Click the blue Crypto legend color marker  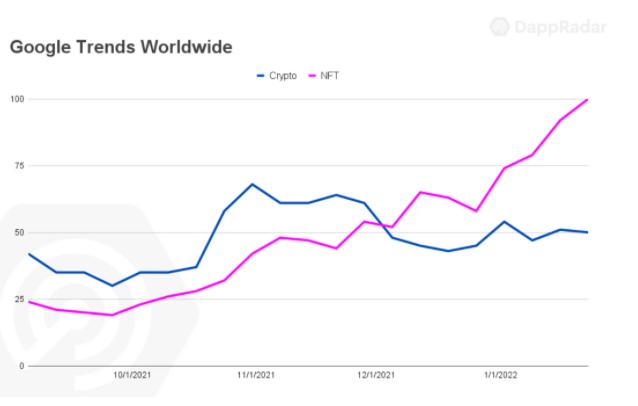[261, 76]
